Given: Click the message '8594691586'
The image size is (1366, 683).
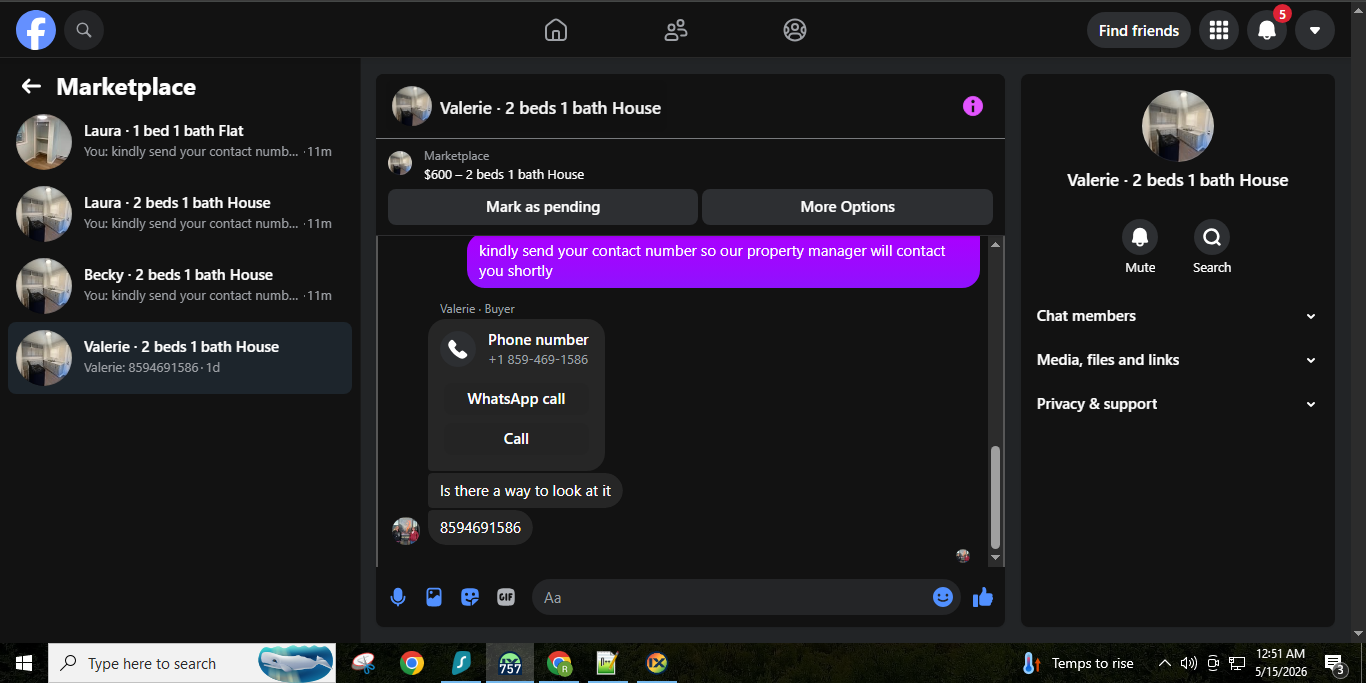Looking at the screenshot, I should pos(480,528).
